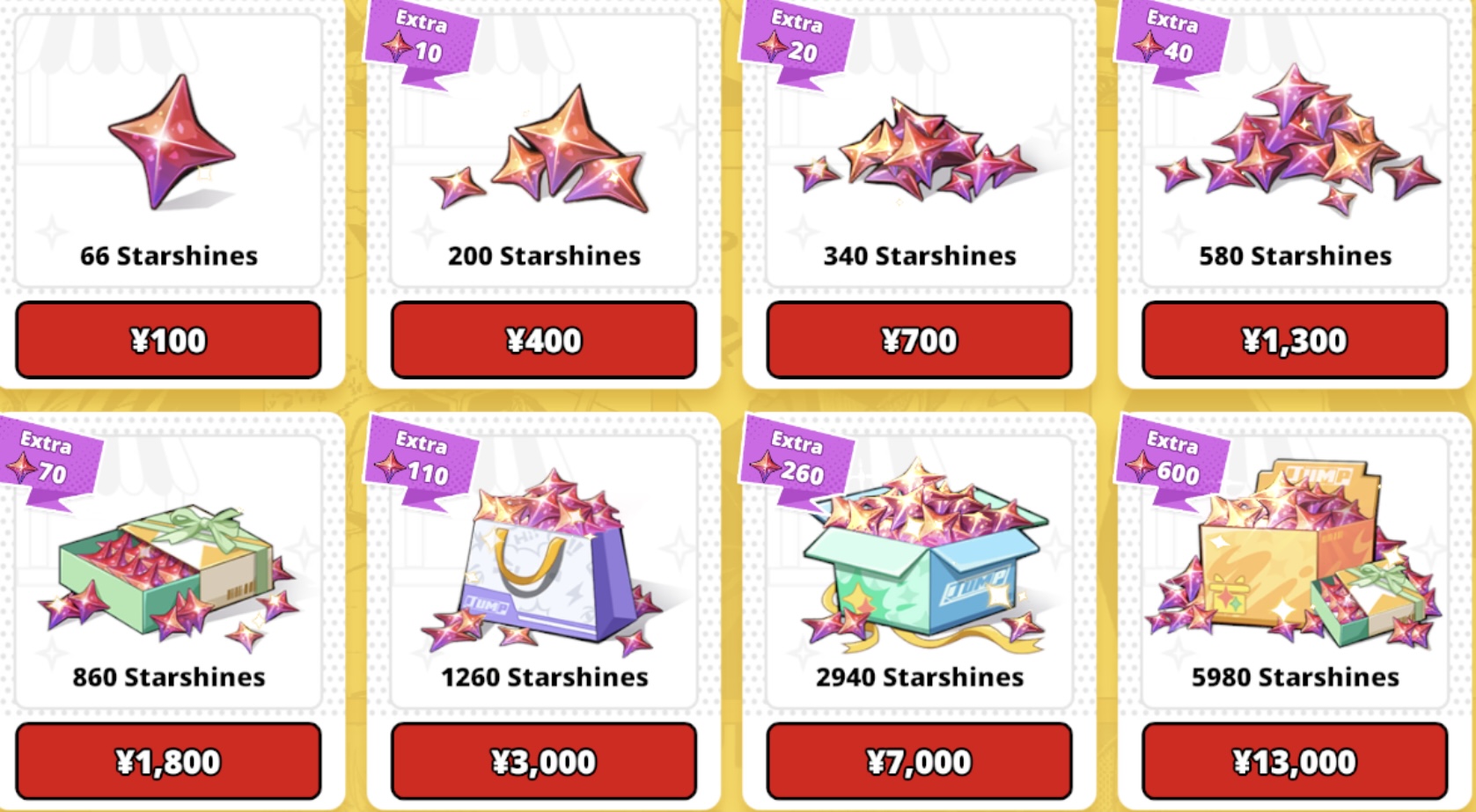The height and width of the screenshot is (812, 1476).
Task: Click the Extra 70 bonus ribbon
Action: [x=49, y=461]
